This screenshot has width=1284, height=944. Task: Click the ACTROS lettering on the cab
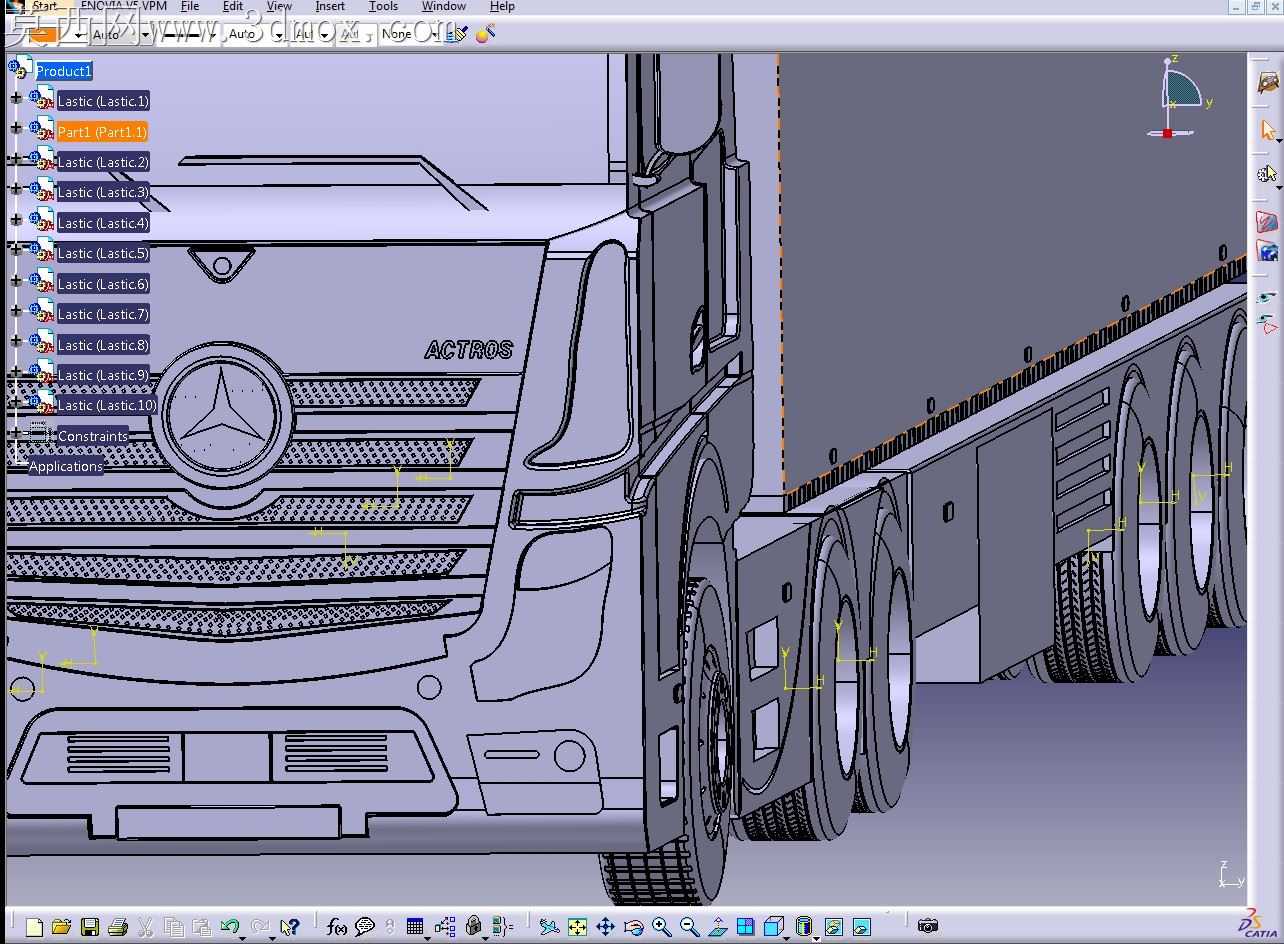coord(469,350)
